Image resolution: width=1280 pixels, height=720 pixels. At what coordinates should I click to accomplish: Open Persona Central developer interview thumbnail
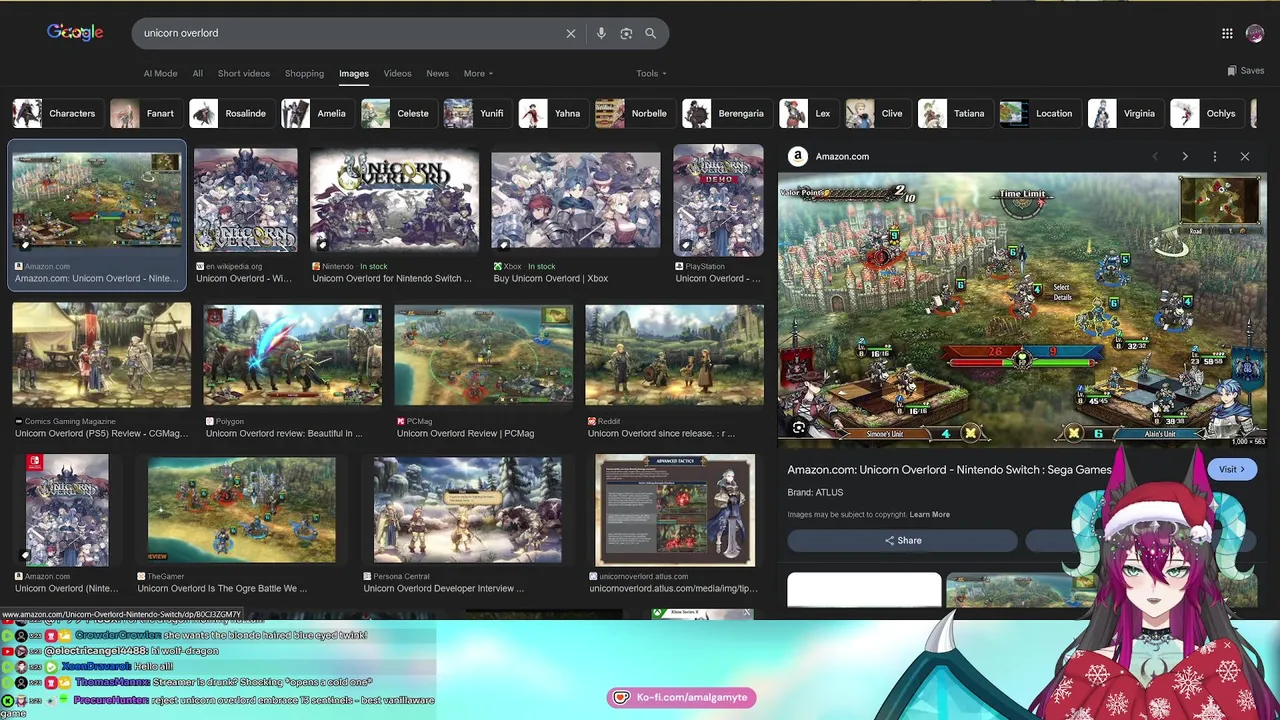point(467,510)
